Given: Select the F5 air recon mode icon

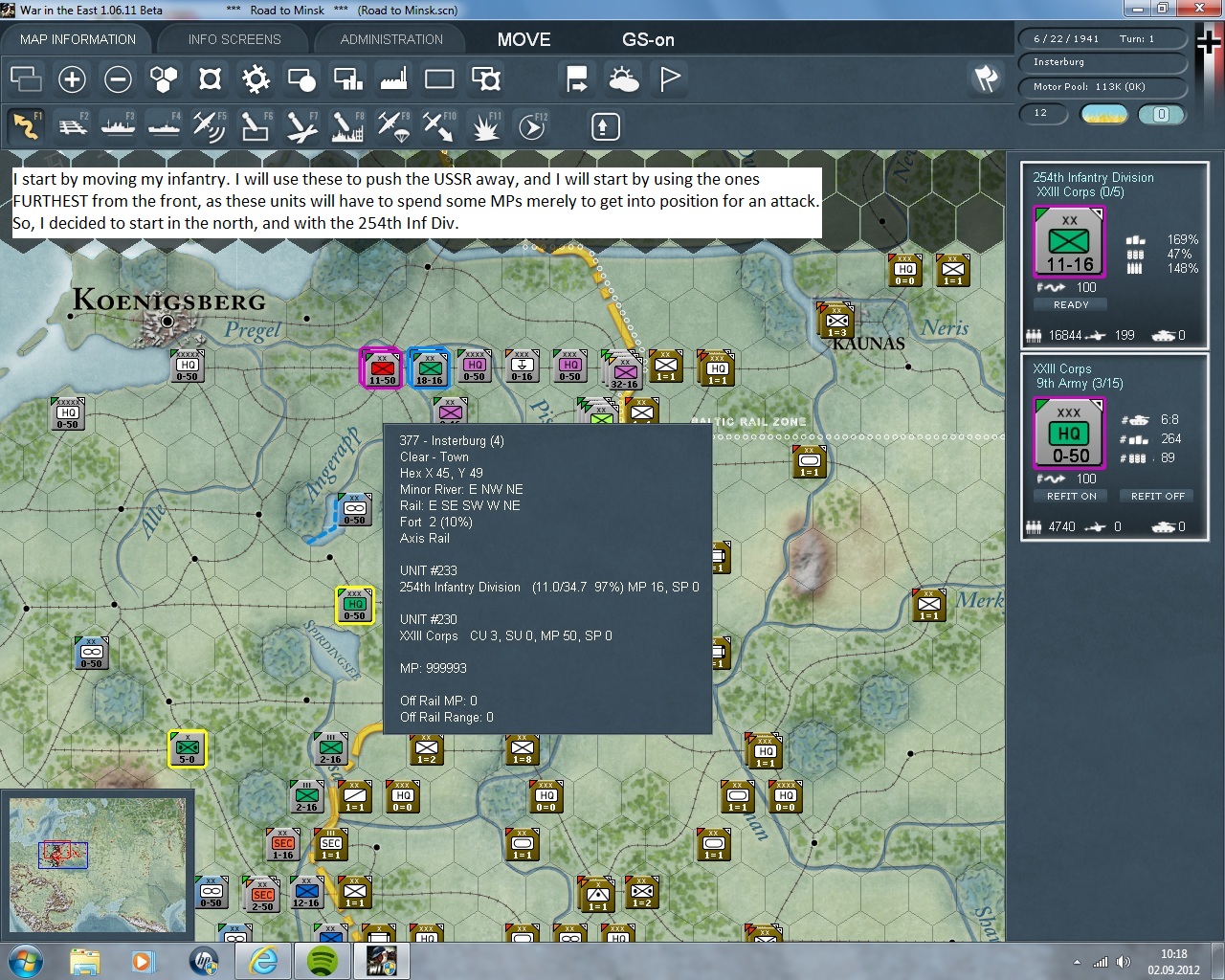Looking at the screenshot, I should click(210, 126).
